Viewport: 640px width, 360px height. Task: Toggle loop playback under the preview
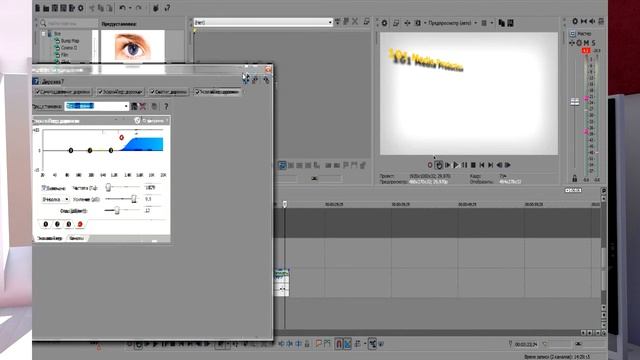[x=439, y=165]
